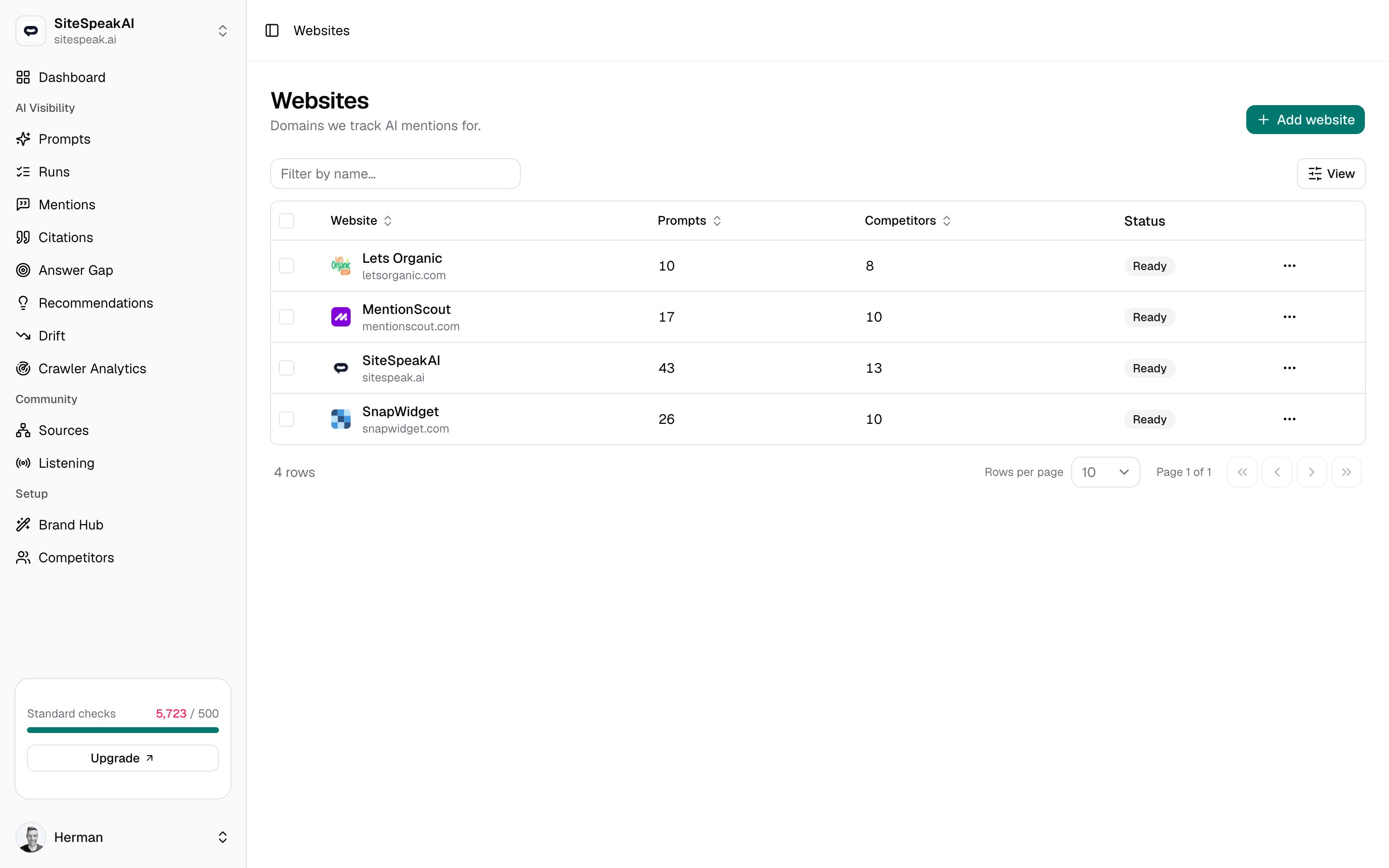The height and width of the screenshot is (868, 1389).
Task: Open the Prompts page
Action: pos(123,139)
